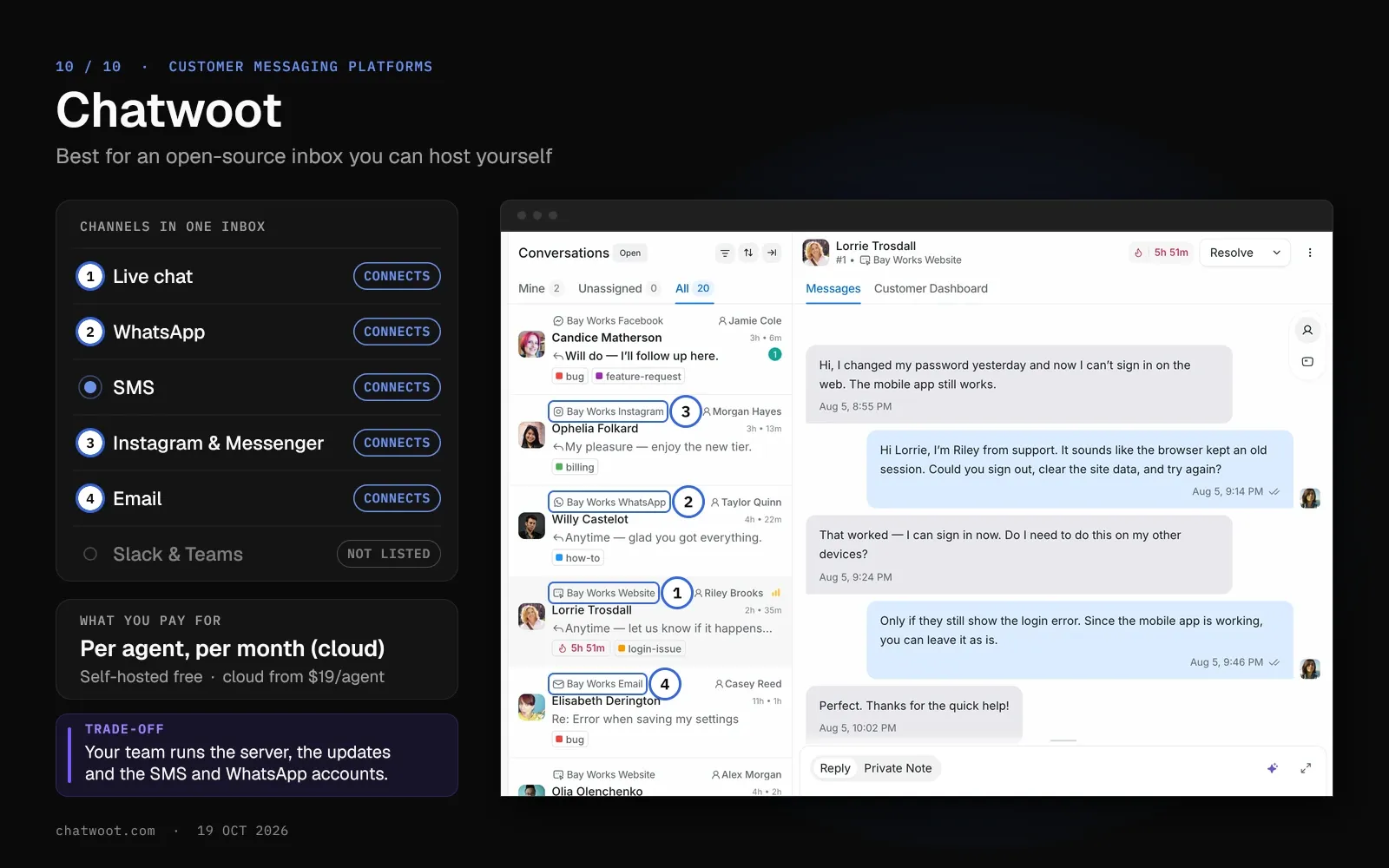Image resolution: width=1389 pixels, height=868 pixels.
Task: Click Ophelia Folkard's avatar
Action: point(531,435)
